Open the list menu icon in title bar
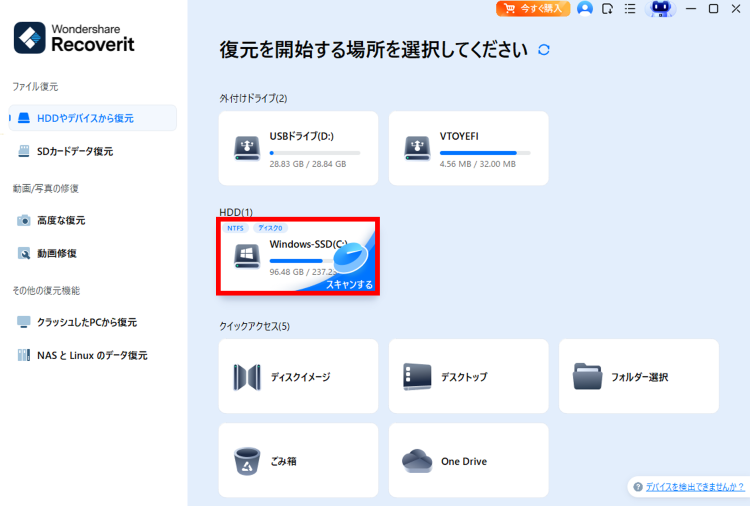This screenshot has height=506, width=750. (630, 9)
